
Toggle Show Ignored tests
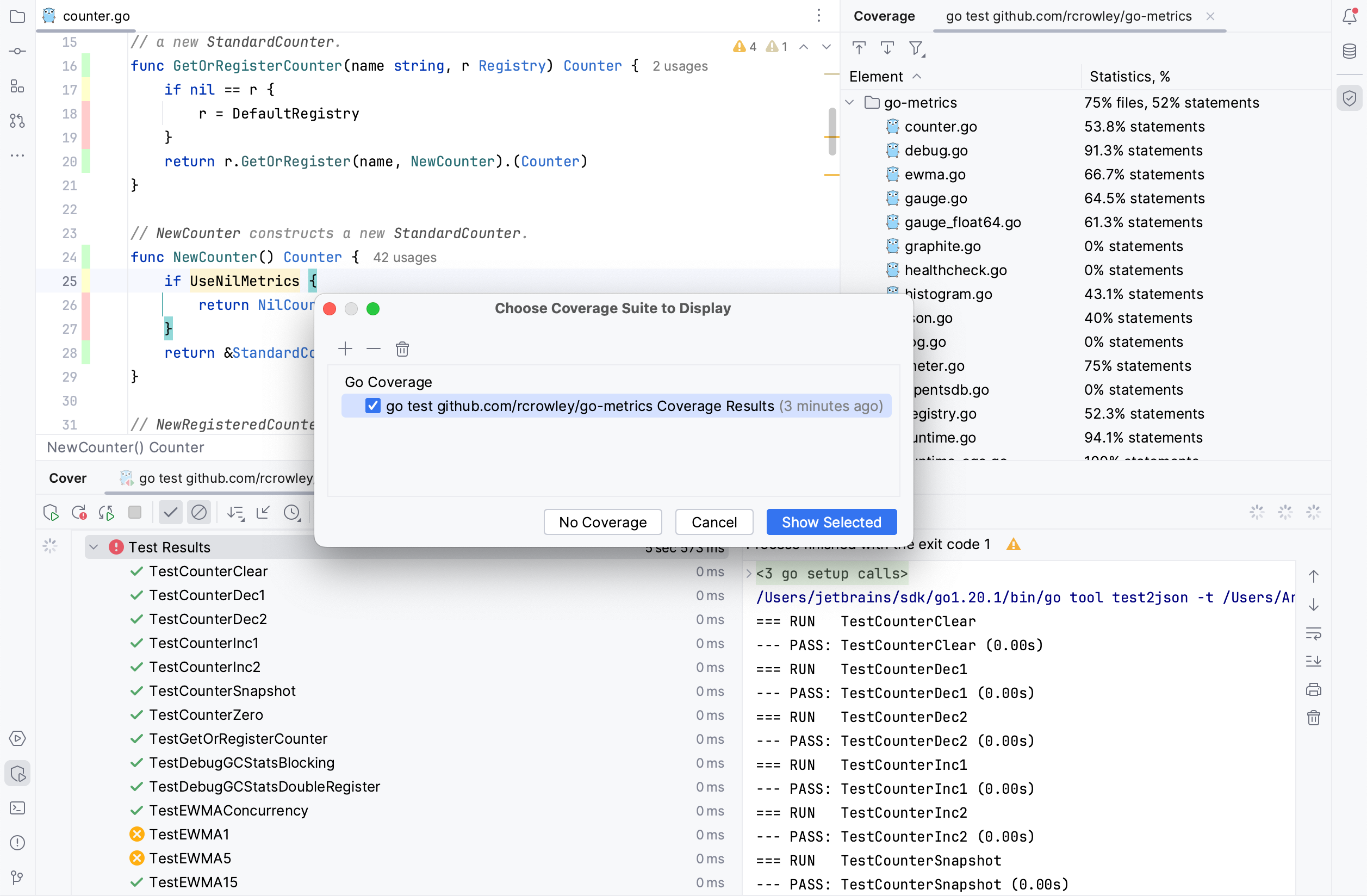pyautogui.click(x=198, y=512)
